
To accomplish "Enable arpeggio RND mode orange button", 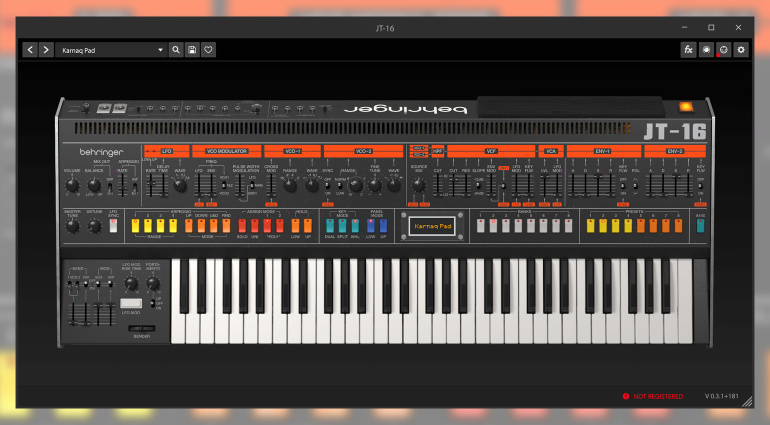I will (x=226, y=226).
